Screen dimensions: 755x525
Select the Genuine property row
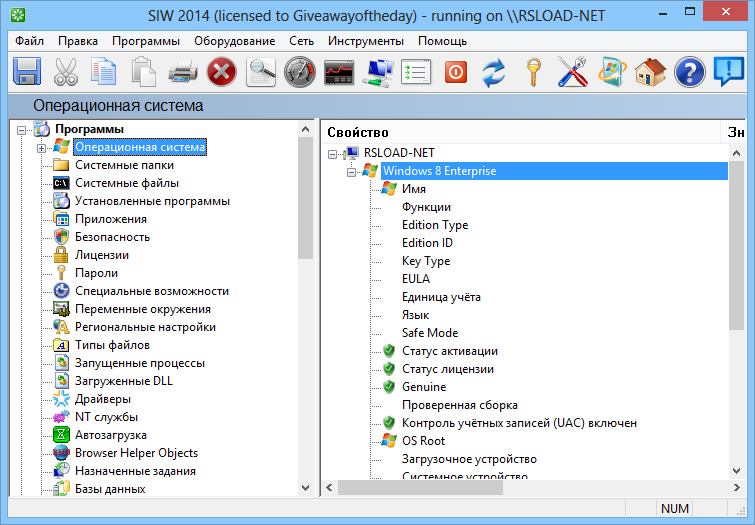424,387
